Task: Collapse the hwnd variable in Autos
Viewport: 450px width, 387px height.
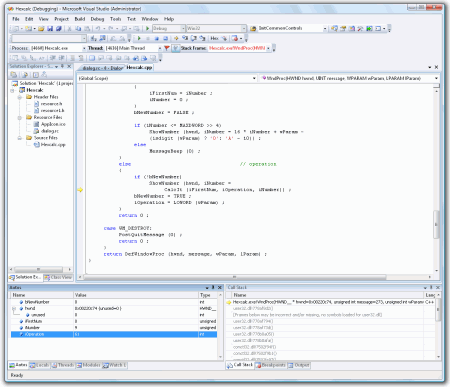Action: coord(14,309)
